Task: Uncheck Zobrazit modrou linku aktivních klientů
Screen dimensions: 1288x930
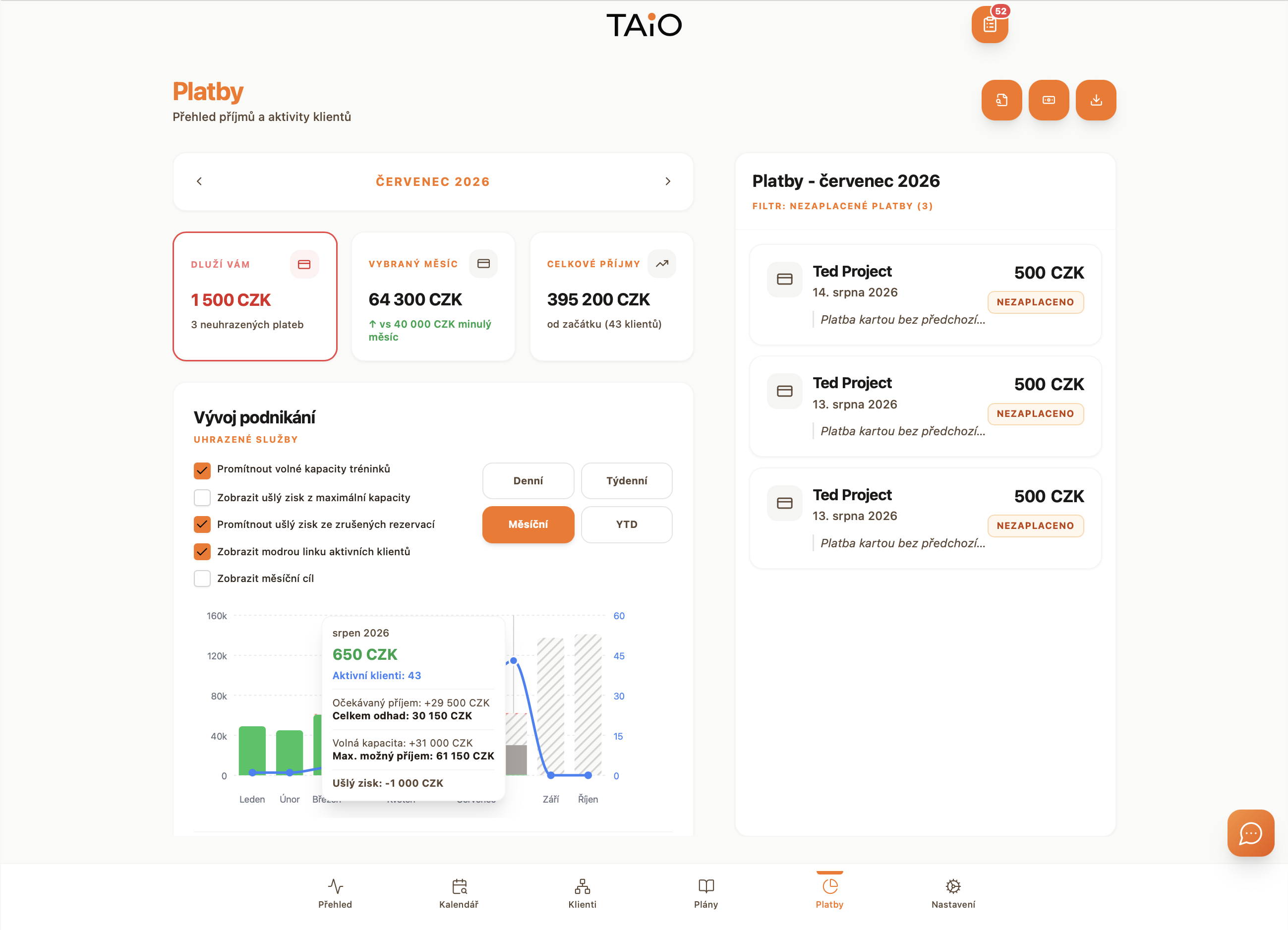Action: click(x=202, y=551)
